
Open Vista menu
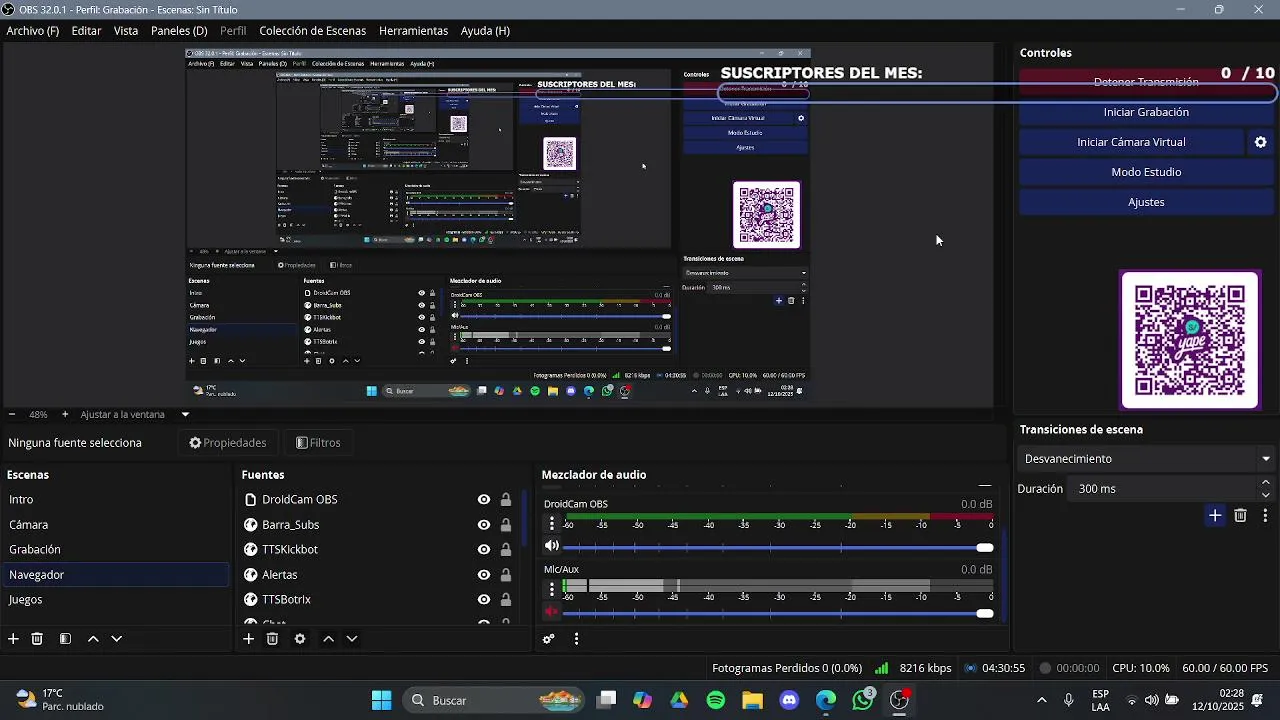(126, 31)
